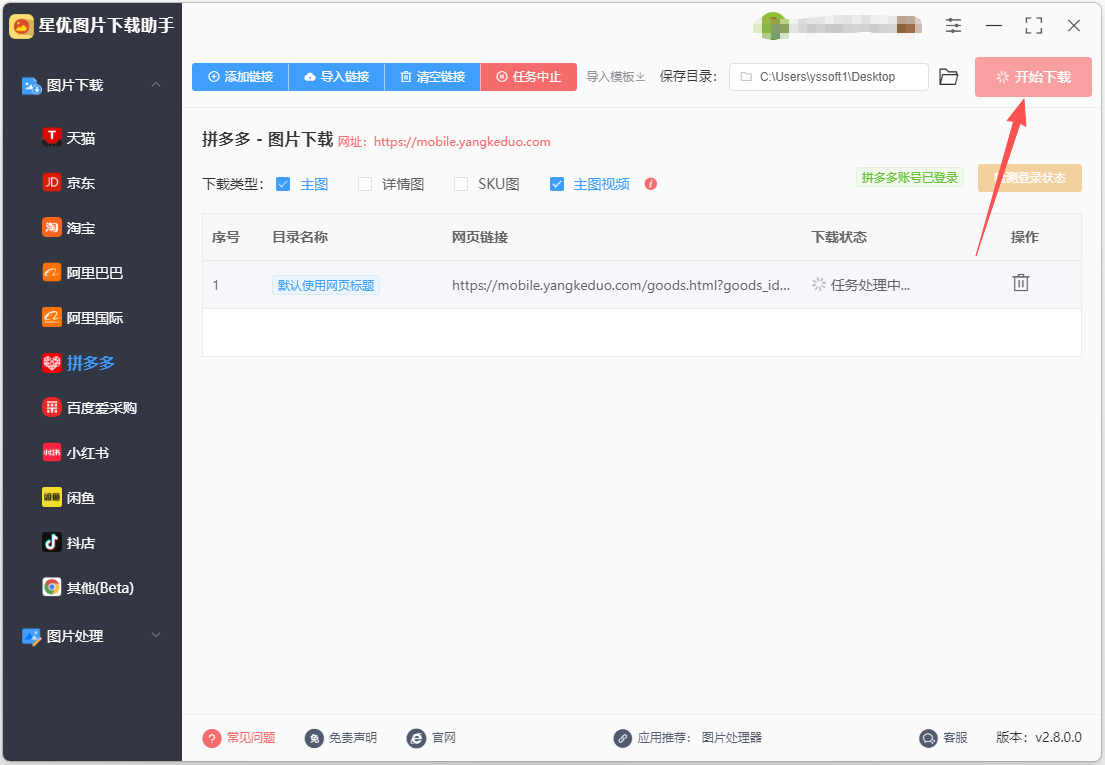
Task: Click the 清空链接 button
Action: [433, 77]
